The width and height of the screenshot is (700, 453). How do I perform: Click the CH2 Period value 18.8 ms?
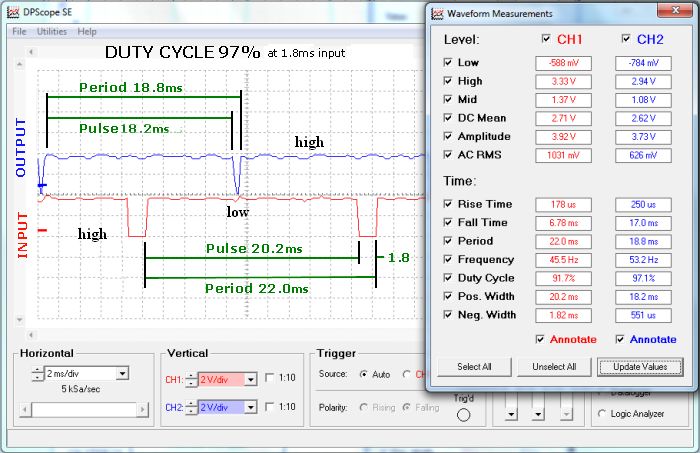pyautogui.click(x=643, y=241)
